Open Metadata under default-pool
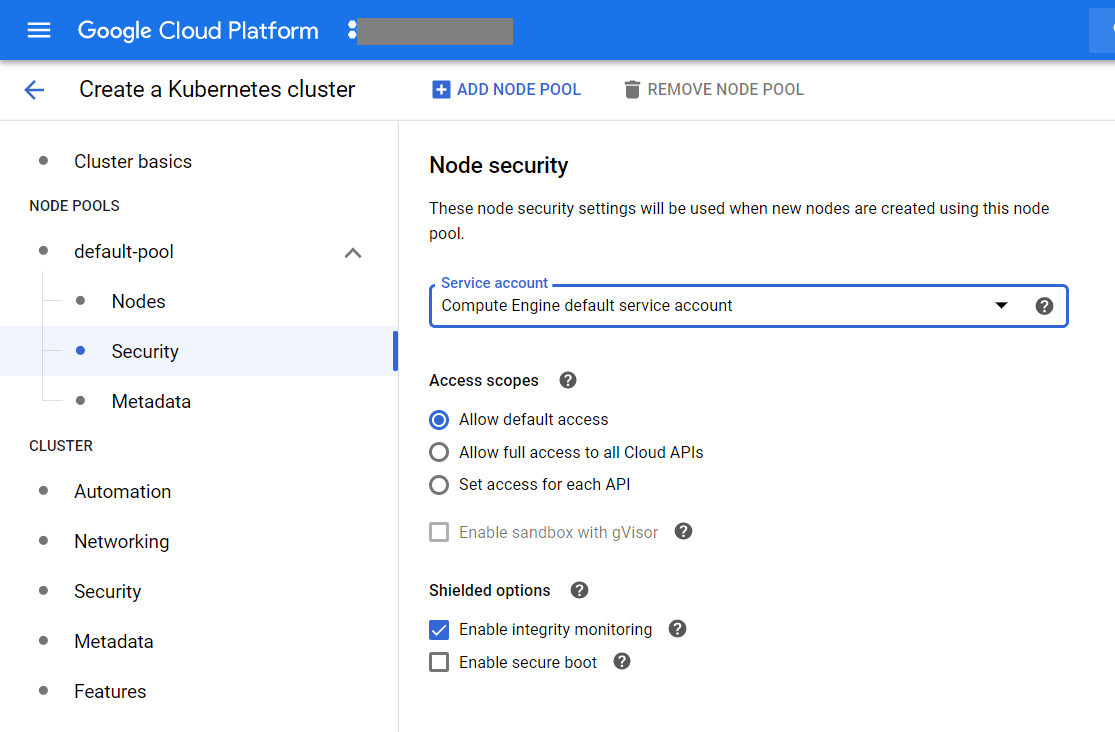Viewport: 1115px width, 732px height. [151, 401]
